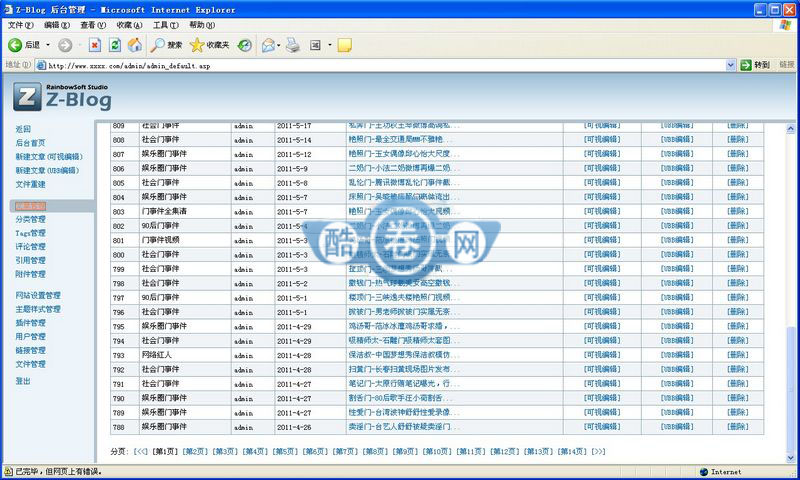This screenshot has width=800, height=480.
Task: Click the [>>] last page link
Action: click(x=598, y=451)
